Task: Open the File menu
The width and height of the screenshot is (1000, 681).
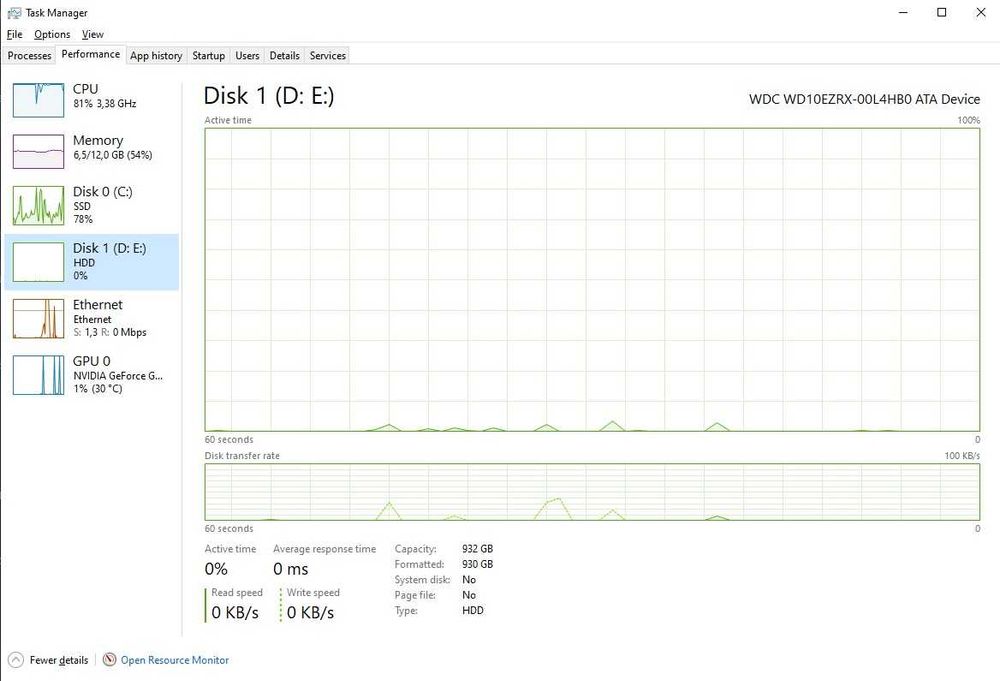Action: [x=14, y=34]
